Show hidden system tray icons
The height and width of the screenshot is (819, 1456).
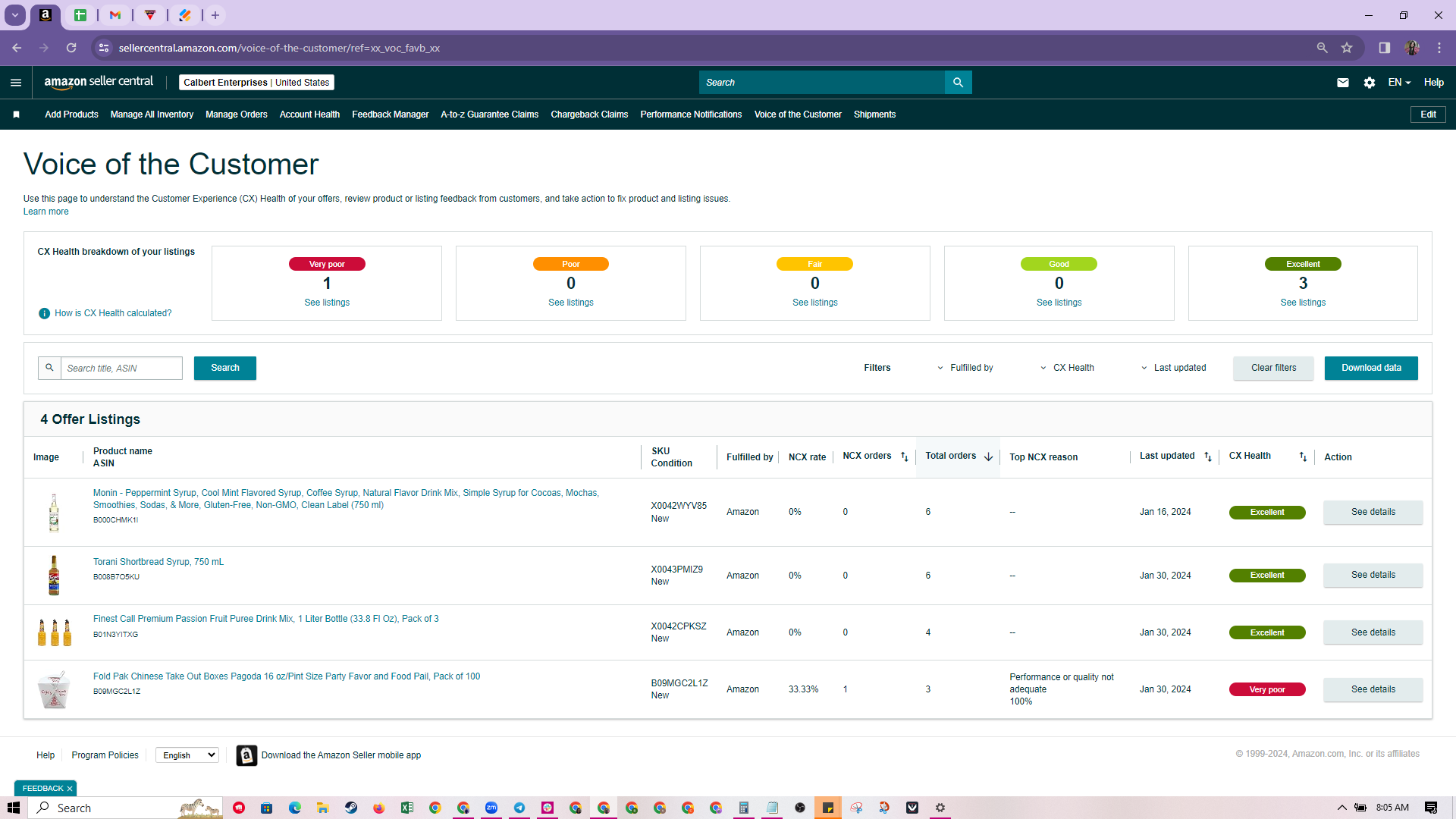pyautogui.click(x=1341, y=808)
